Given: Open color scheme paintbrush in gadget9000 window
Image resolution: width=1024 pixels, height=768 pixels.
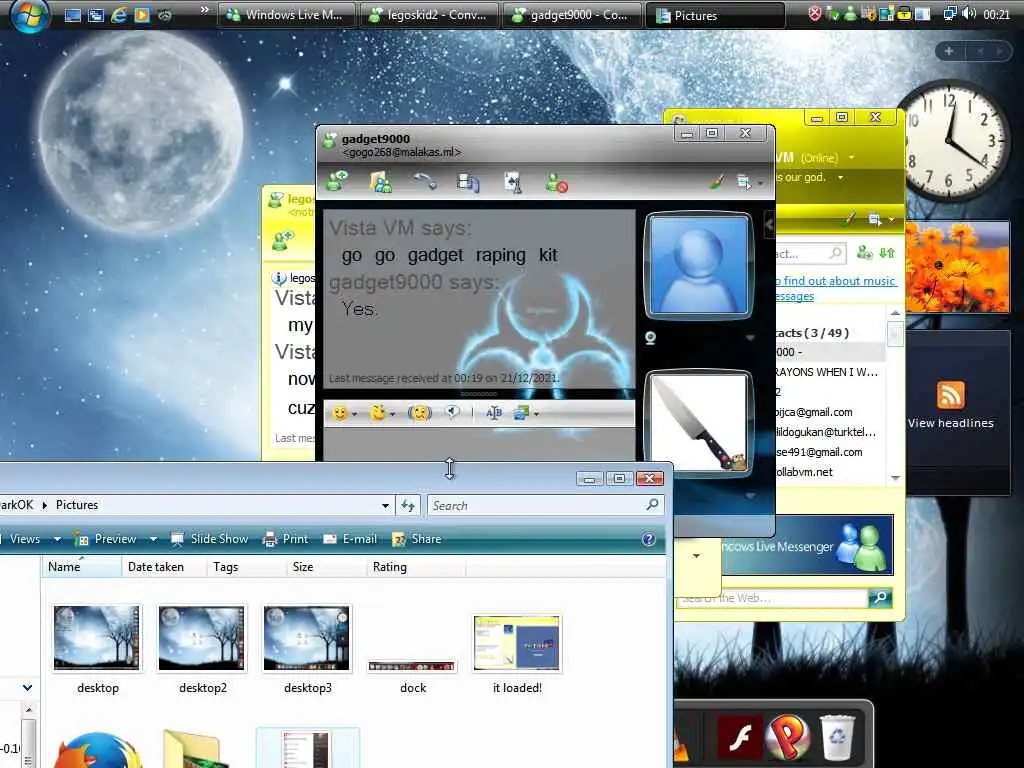Looking at the screenshot, I should (x=717, y=182).
